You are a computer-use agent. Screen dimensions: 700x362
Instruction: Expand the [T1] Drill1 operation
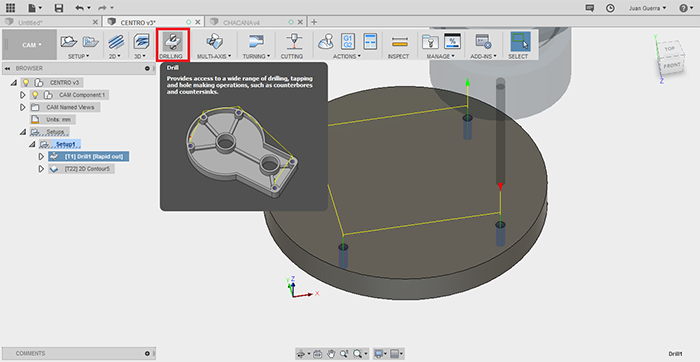tap(41, 157)
